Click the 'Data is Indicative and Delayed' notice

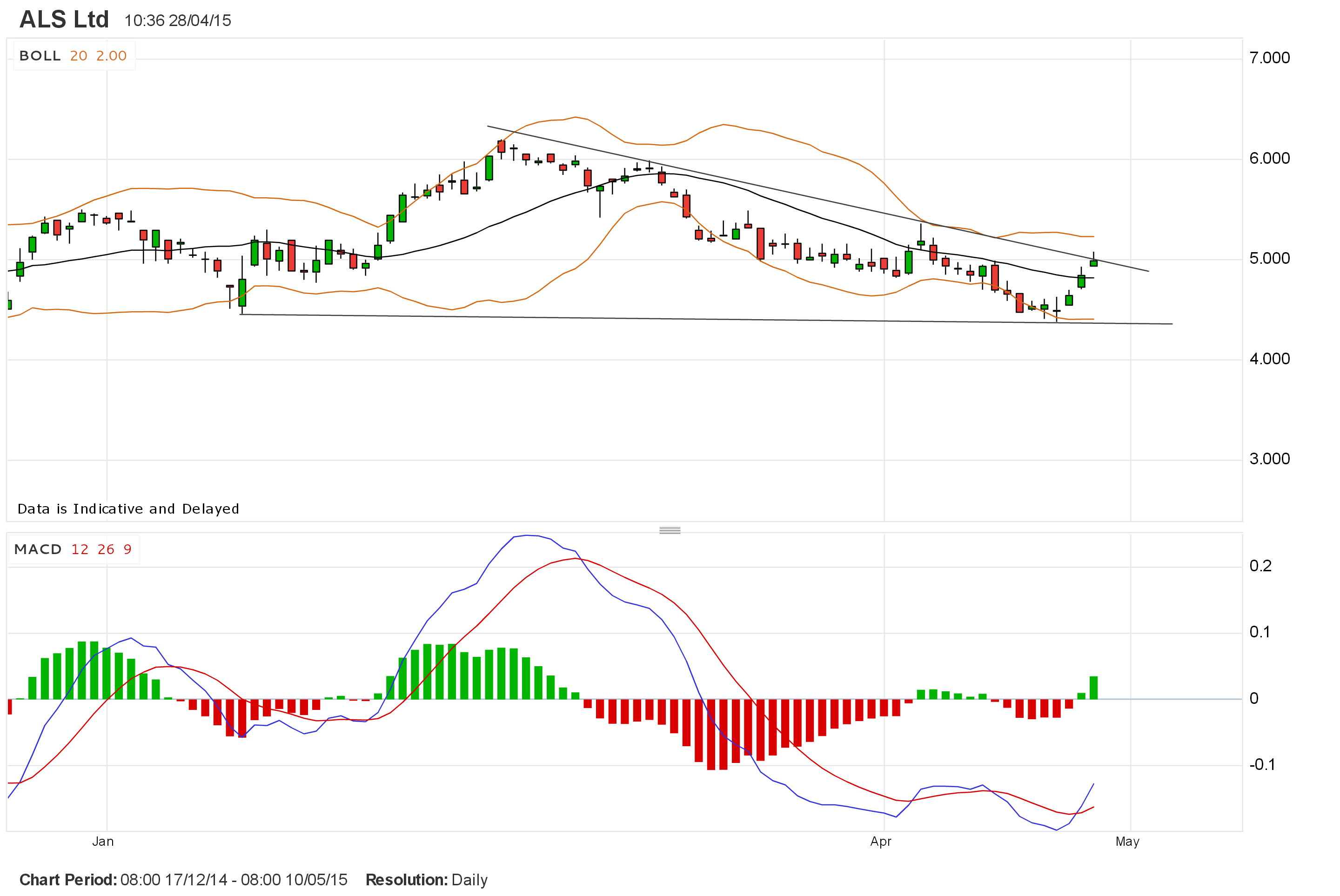[x=128, y=508]
